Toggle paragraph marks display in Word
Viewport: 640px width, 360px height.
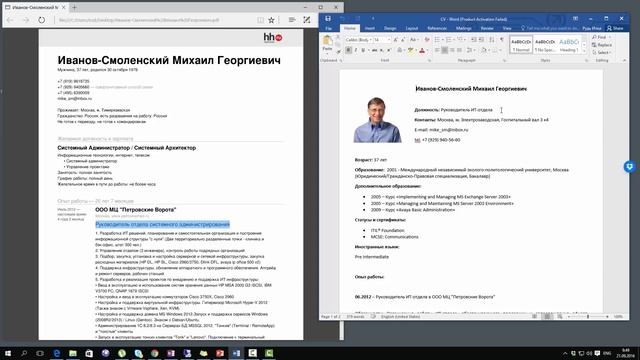pos(502,40)
